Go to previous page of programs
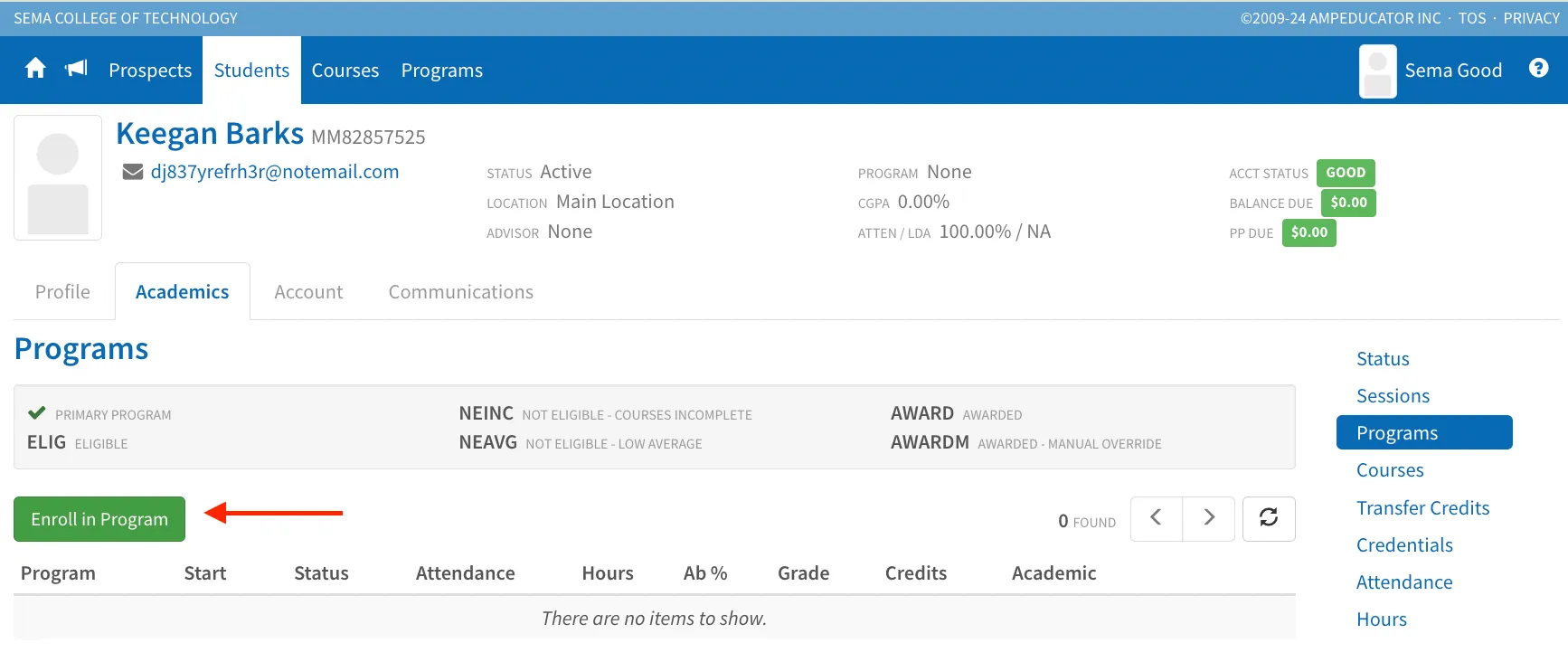 [1156, 518]
